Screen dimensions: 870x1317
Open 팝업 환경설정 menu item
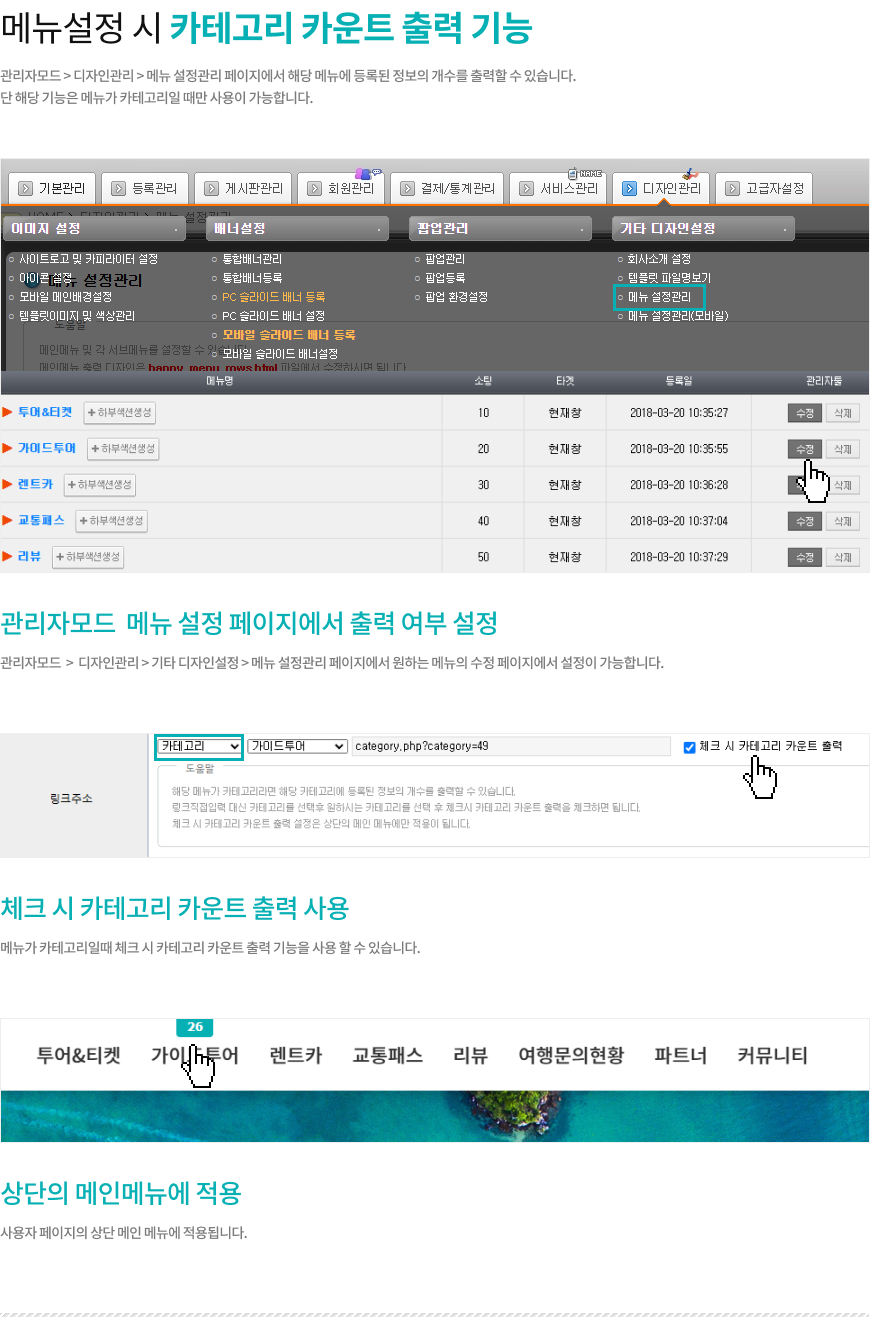click(456, 297)
